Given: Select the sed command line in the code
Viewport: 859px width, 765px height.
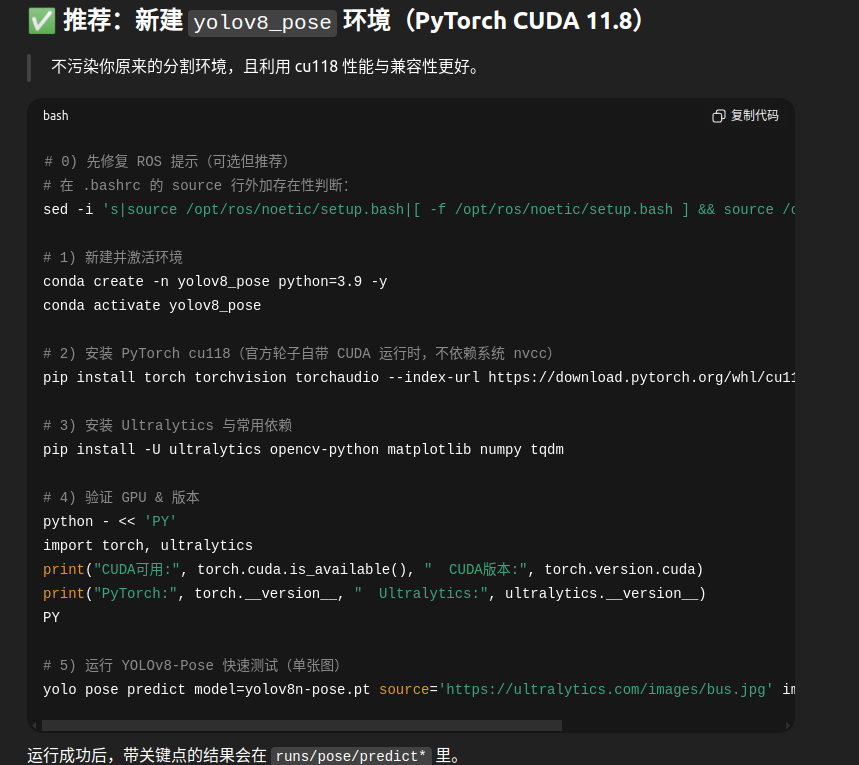Looking at the screenshot, I should (300, 209).
